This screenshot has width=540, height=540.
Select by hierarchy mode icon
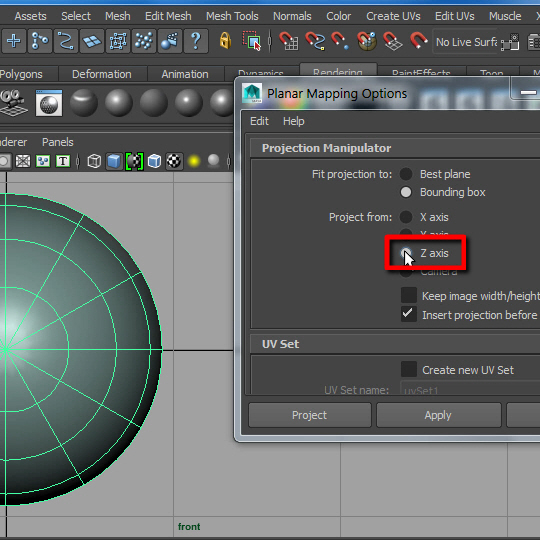tap(40, 41)
